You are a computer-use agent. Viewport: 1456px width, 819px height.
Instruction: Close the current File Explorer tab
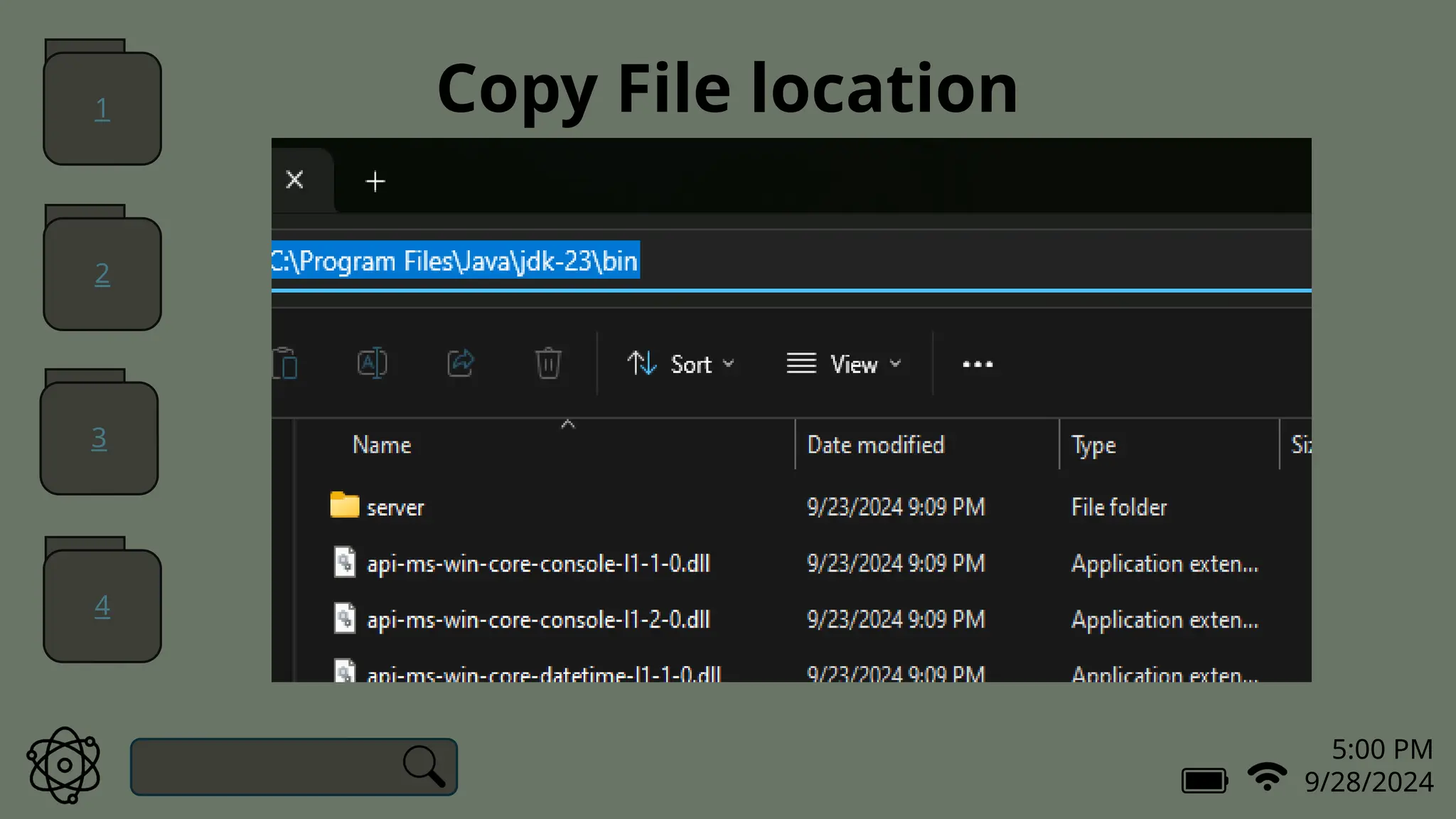(x=294, y=179)
